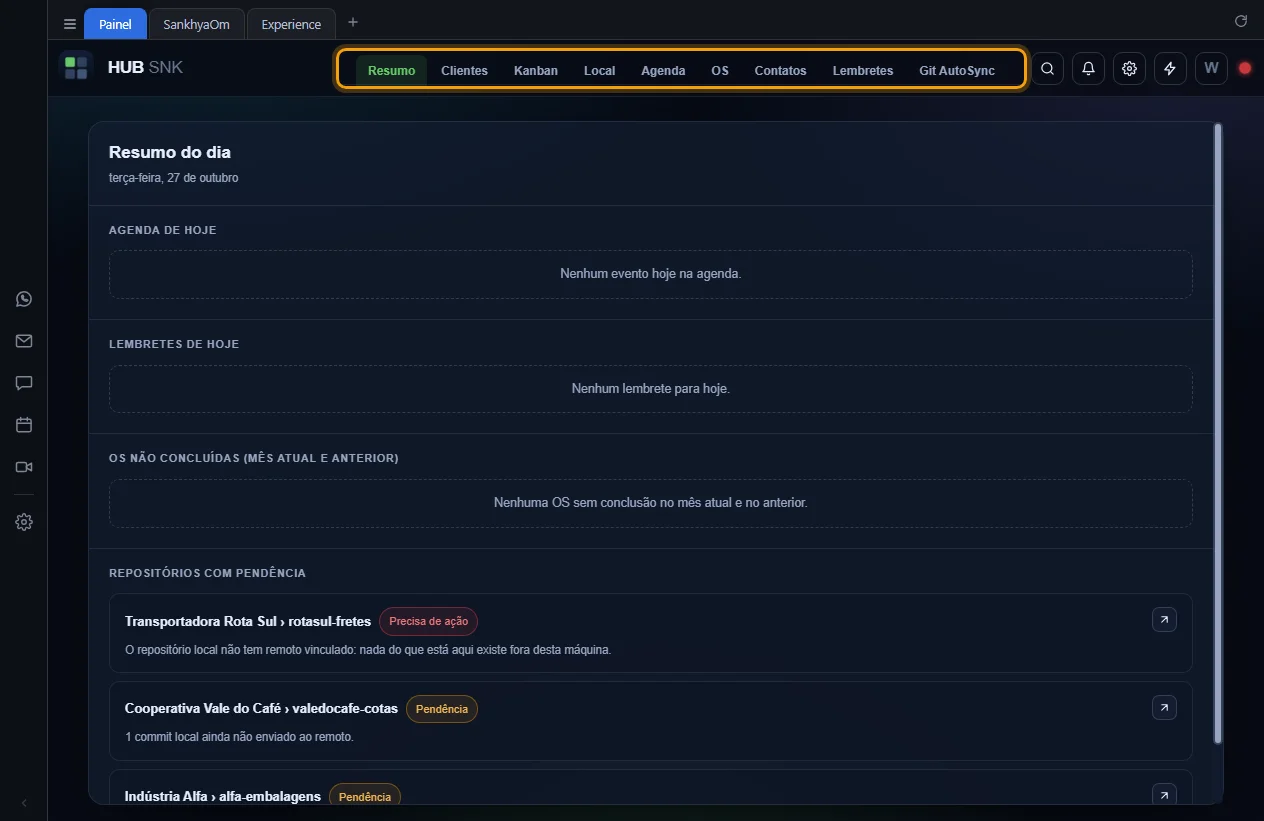Click Indústria Alfa › alfa-embalagens title
The width and height of the screenshot is (1264, 821).
(223, 796)
